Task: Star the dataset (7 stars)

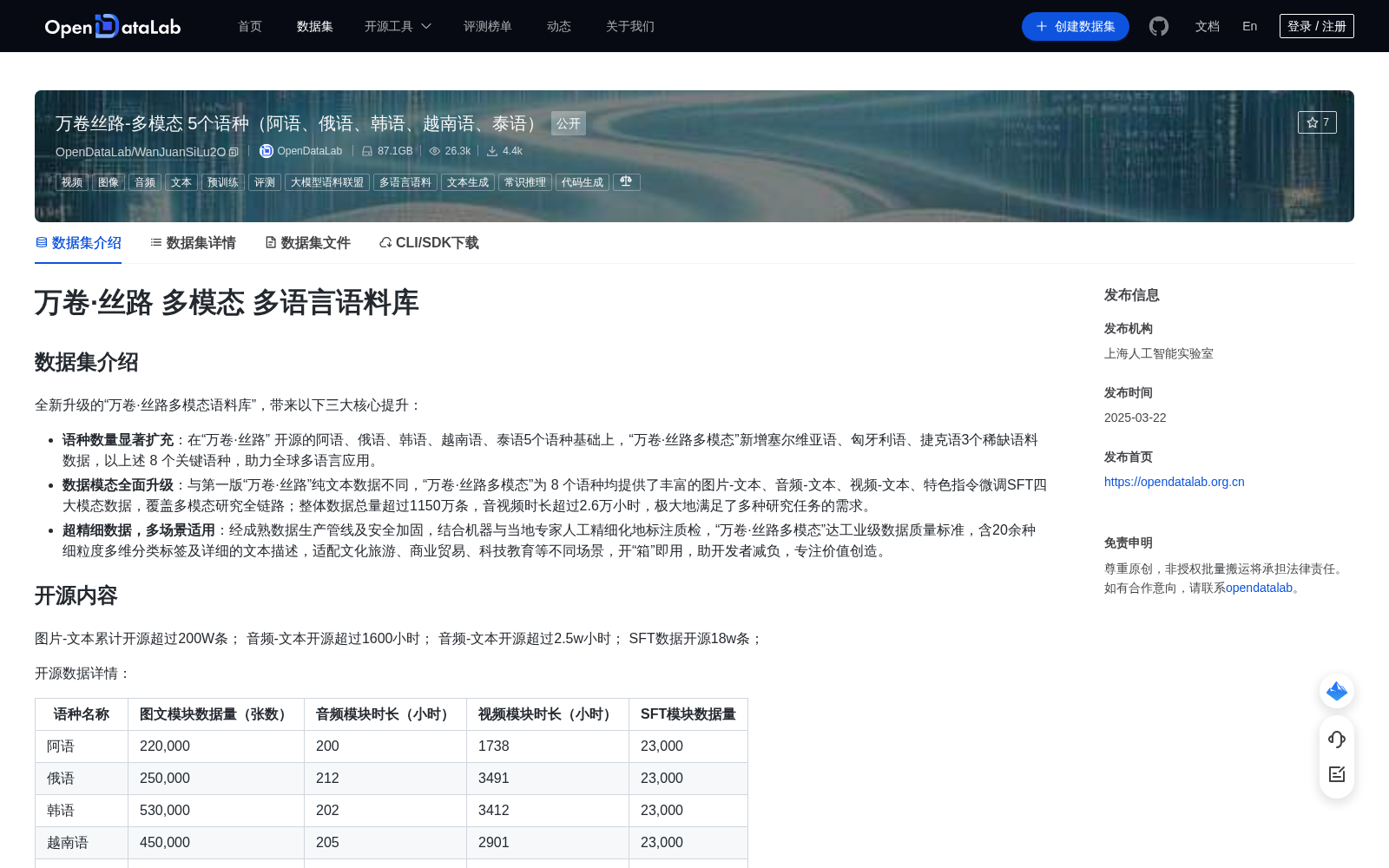Action: (1317, 122)
